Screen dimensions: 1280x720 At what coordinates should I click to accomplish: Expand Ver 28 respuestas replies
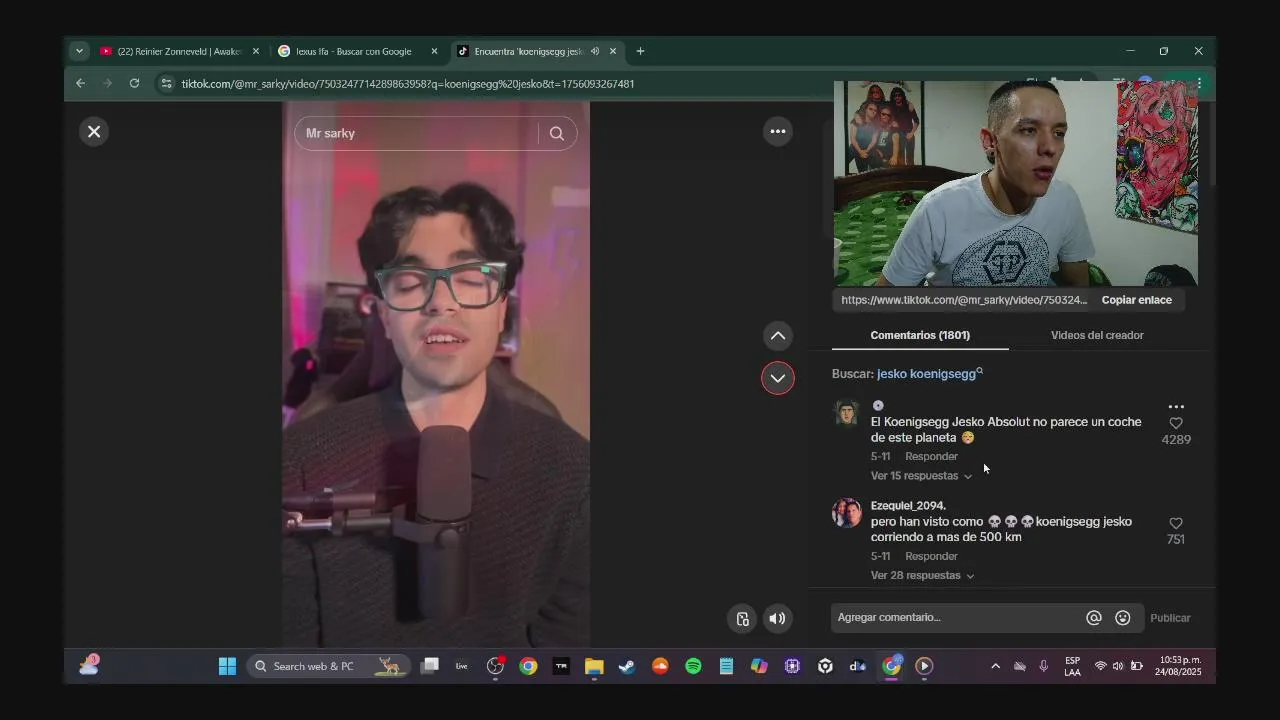tap(922, 576)
